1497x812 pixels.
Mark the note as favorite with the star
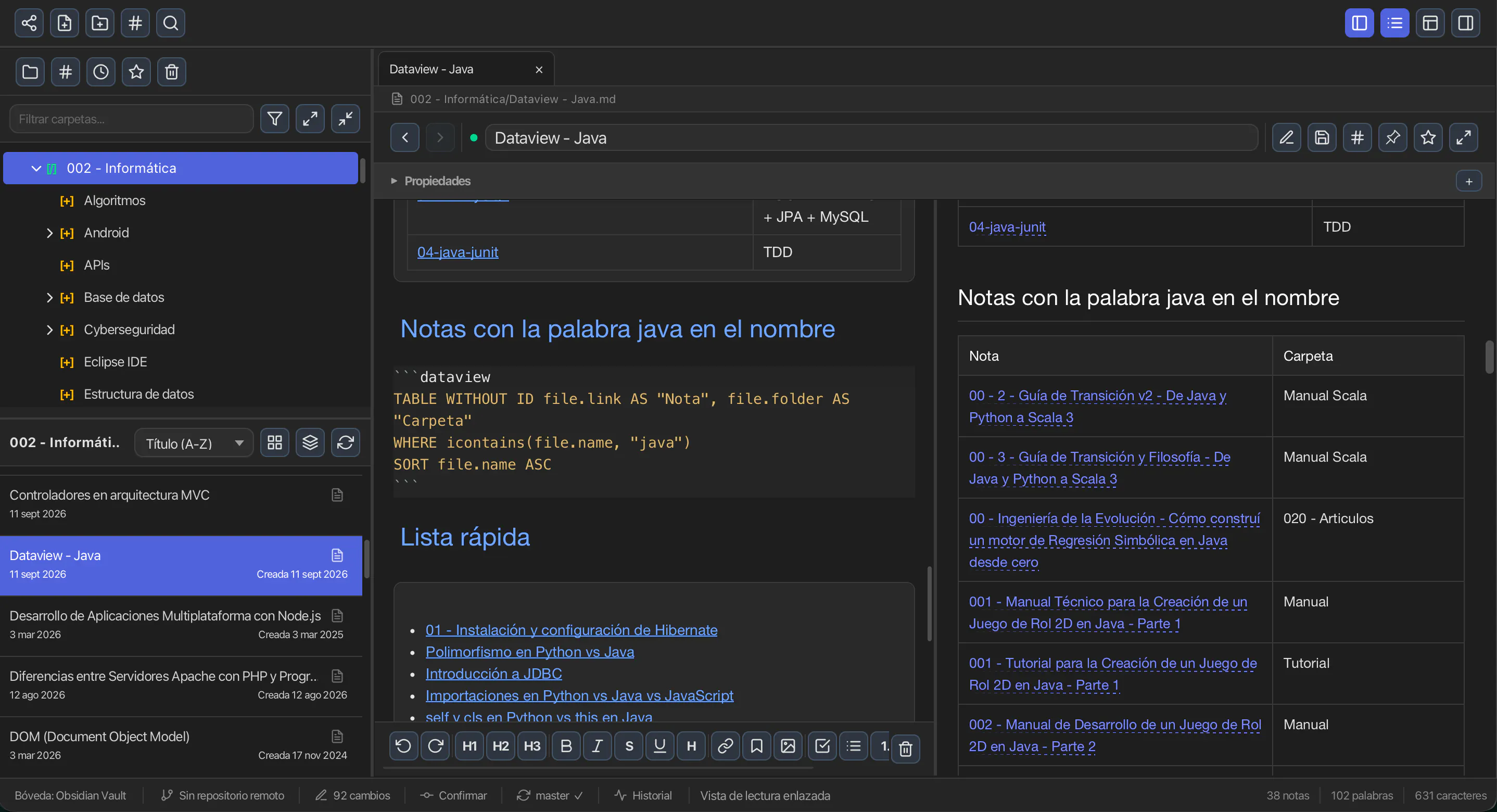(x=1428, y=138)
